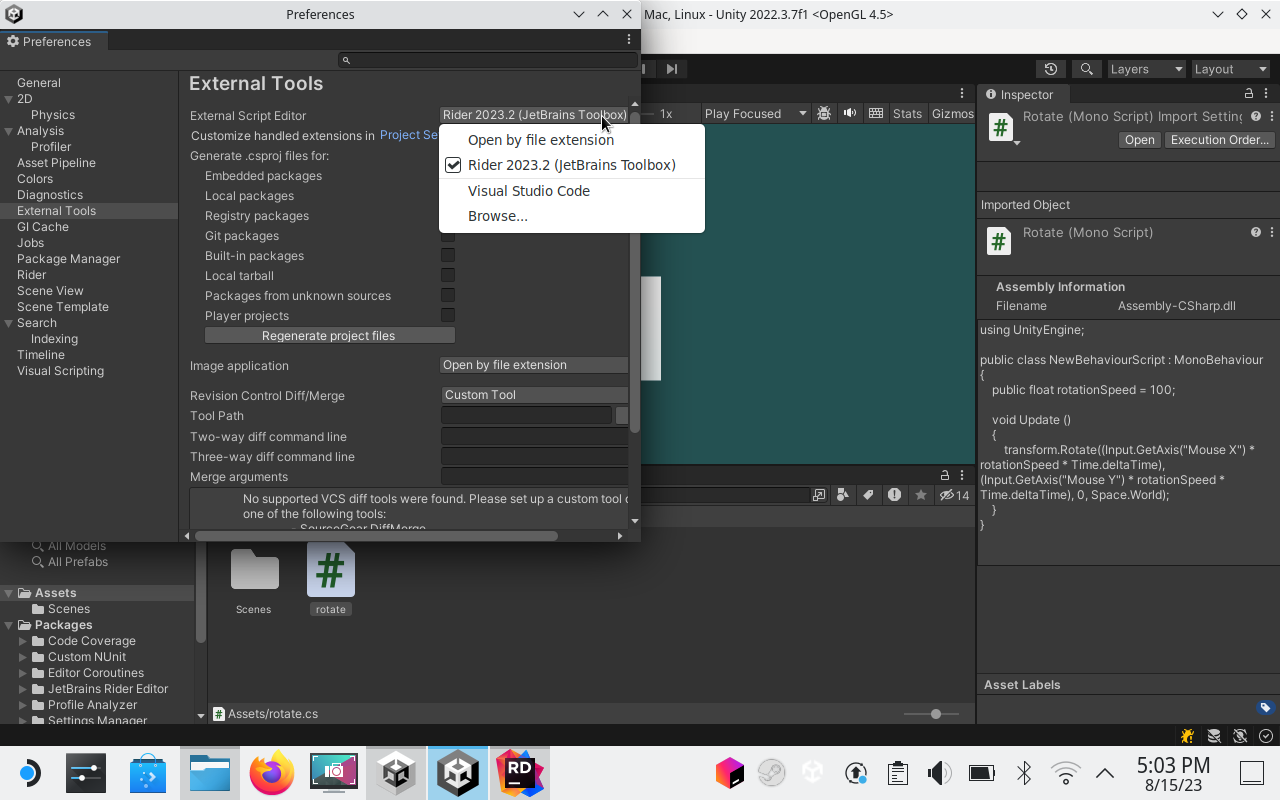Enable Packages from unknown sources checkbox
Viewport: 1280px width, 800px height.
click(448, 295)
